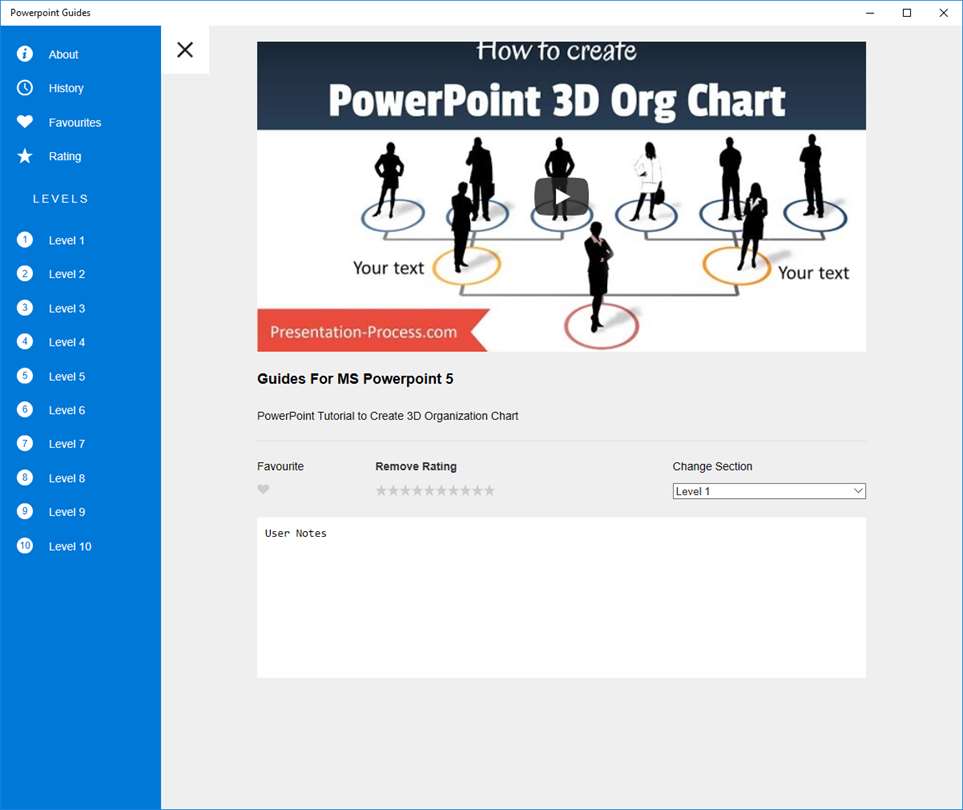Rate the guide five stars
The width and height of the screenshot is (963, 810).
pyautogui.click(x=429, y=490)
